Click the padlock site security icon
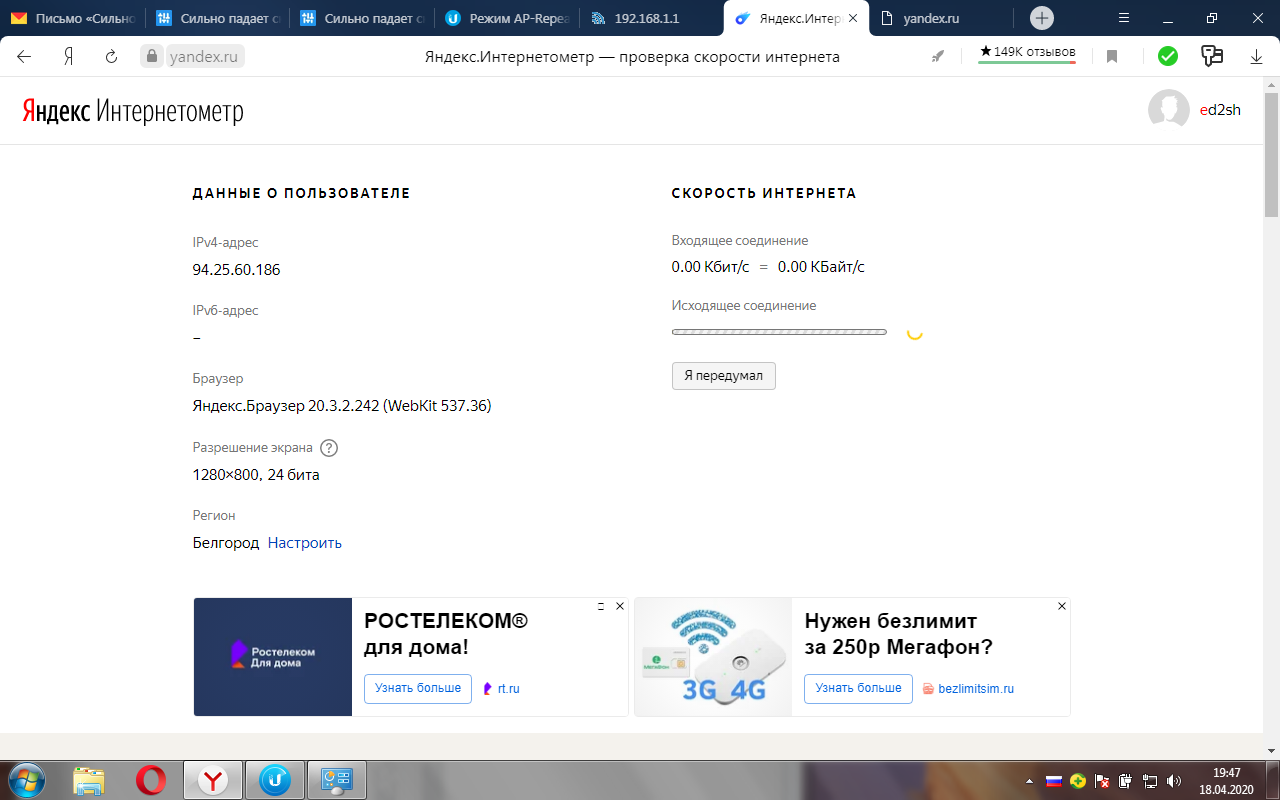Viewport: 1280px width, 800px height. coord(153,57)
